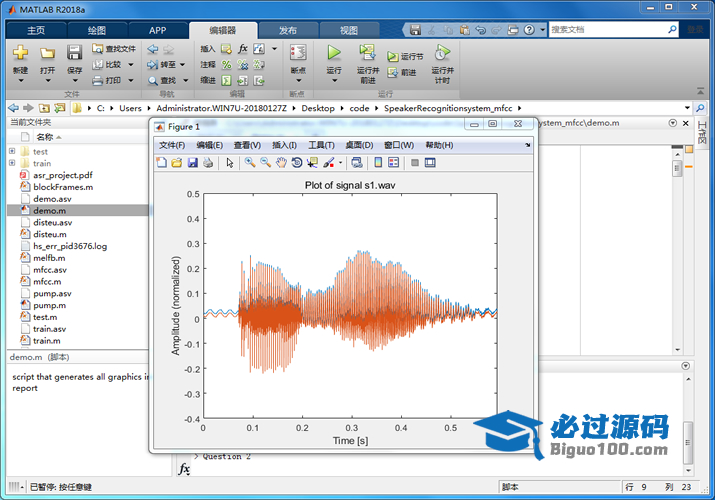Open the Run (运行) dropdown arrow
The height and width of the screenshot is (500, 715).
click(334, 81)
